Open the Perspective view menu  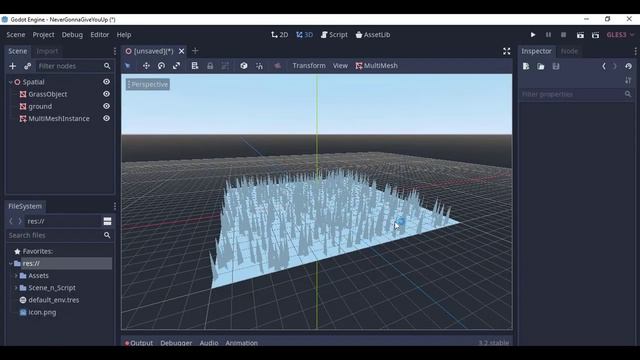148,84
